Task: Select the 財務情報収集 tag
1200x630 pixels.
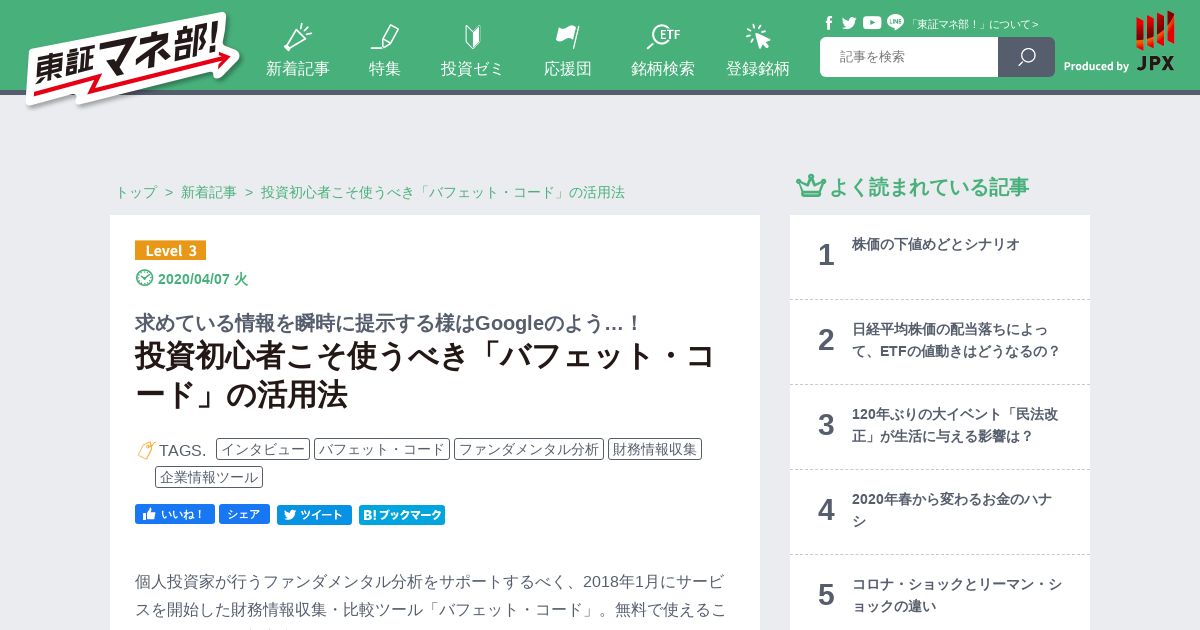Action: 655,449
